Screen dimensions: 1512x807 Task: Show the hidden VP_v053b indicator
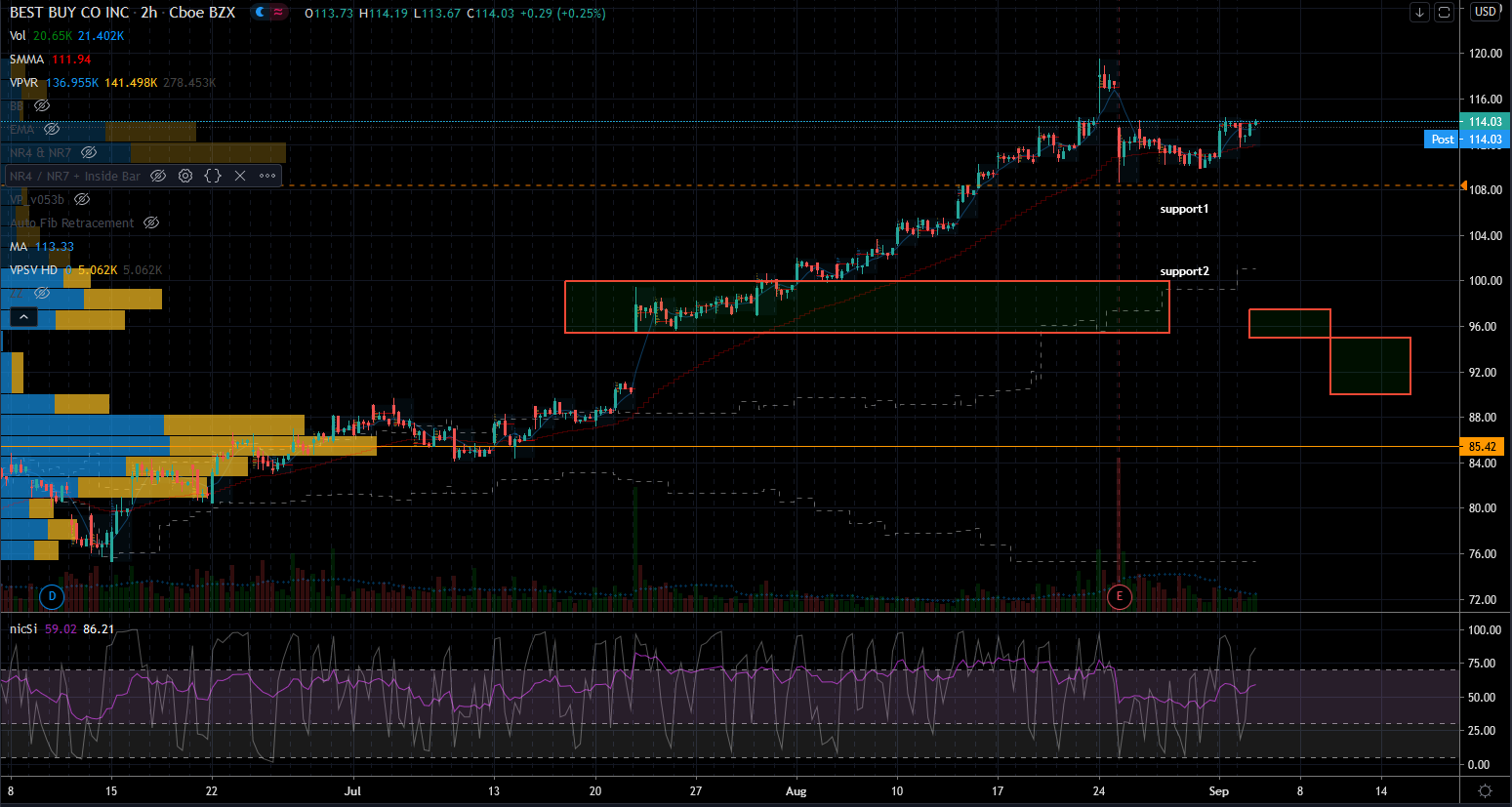[x=82, y=199]
